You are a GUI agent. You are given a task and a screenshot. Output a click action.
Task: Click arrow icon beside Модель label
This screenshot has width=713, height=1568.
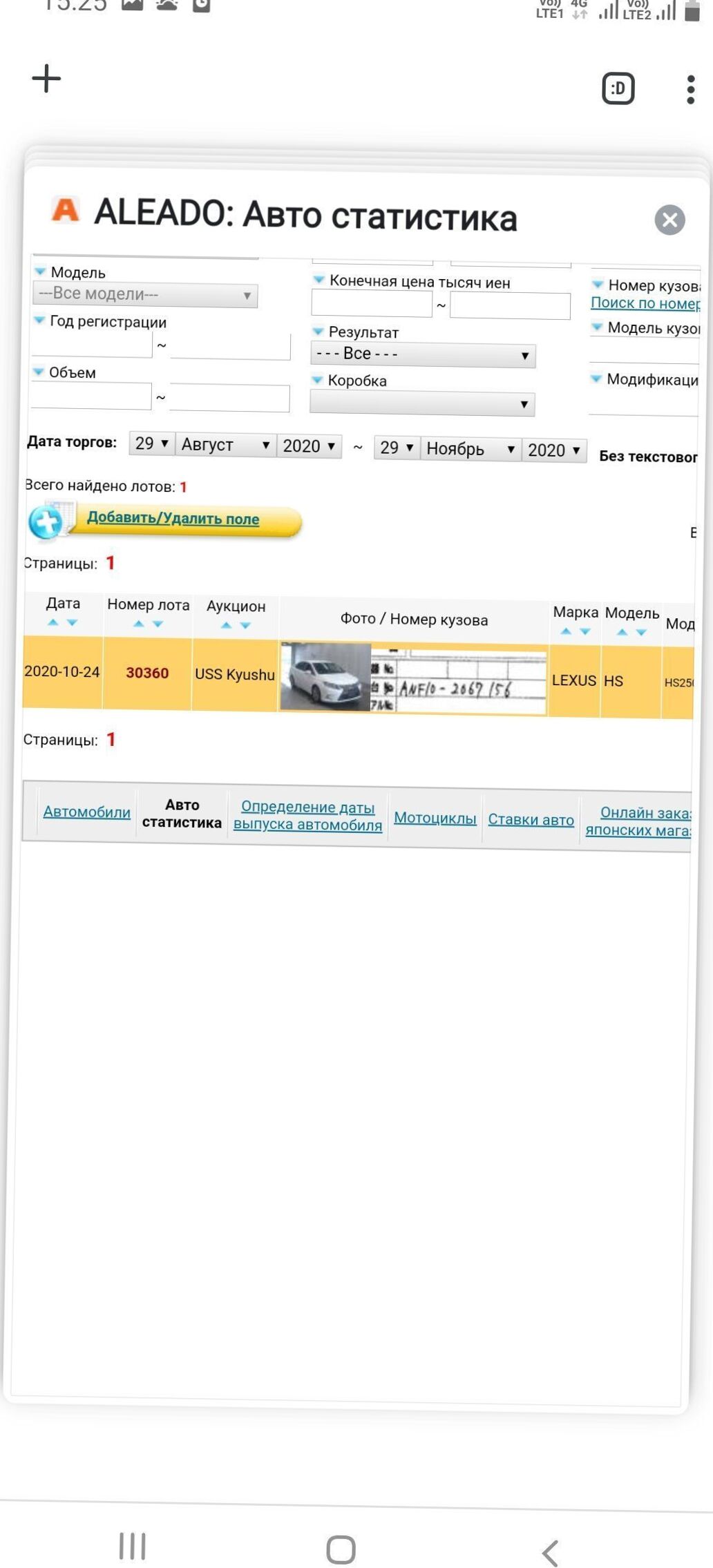pos(41,271)
